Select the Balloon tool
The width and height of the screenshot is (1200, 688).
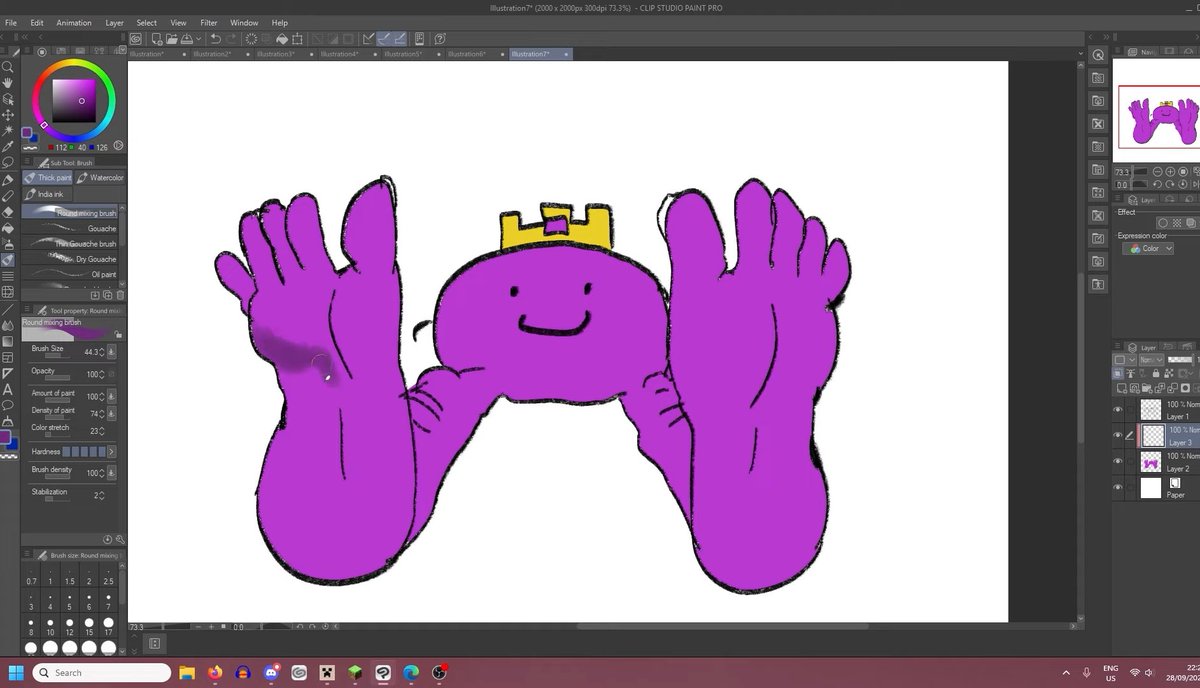click(x=7, y=405)
